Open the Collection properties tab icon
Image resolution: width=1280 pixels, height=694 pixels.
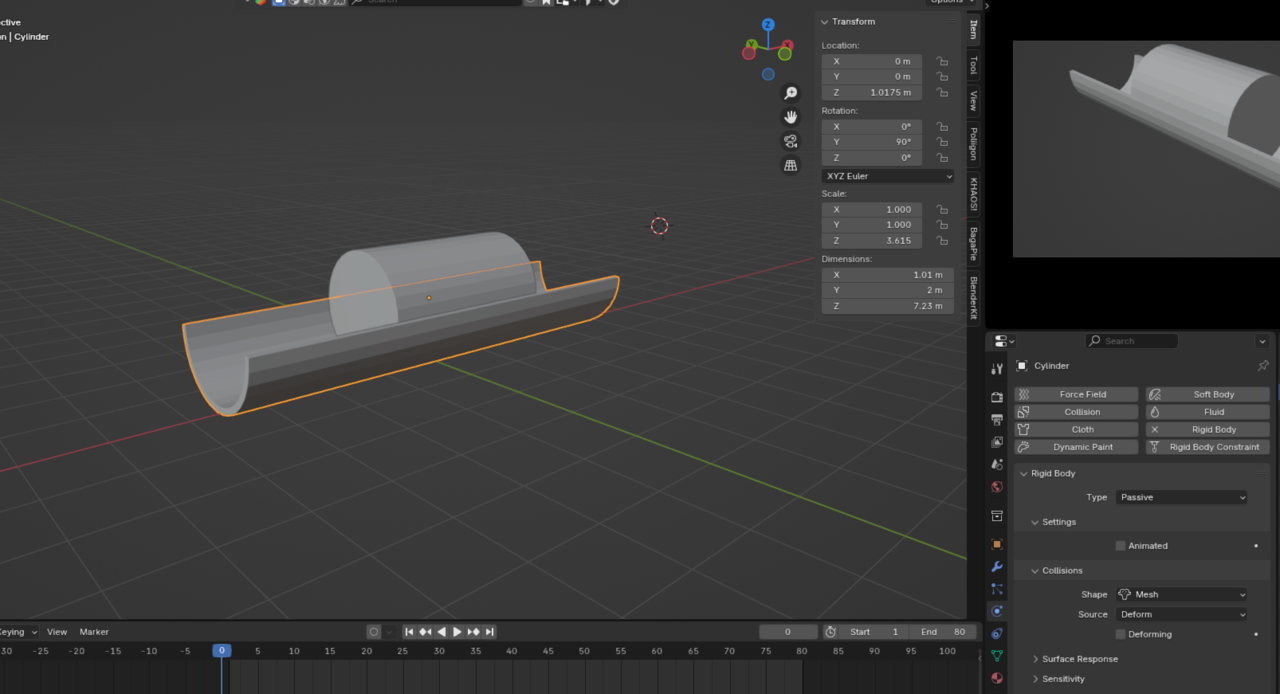click(x=996, y=516)
